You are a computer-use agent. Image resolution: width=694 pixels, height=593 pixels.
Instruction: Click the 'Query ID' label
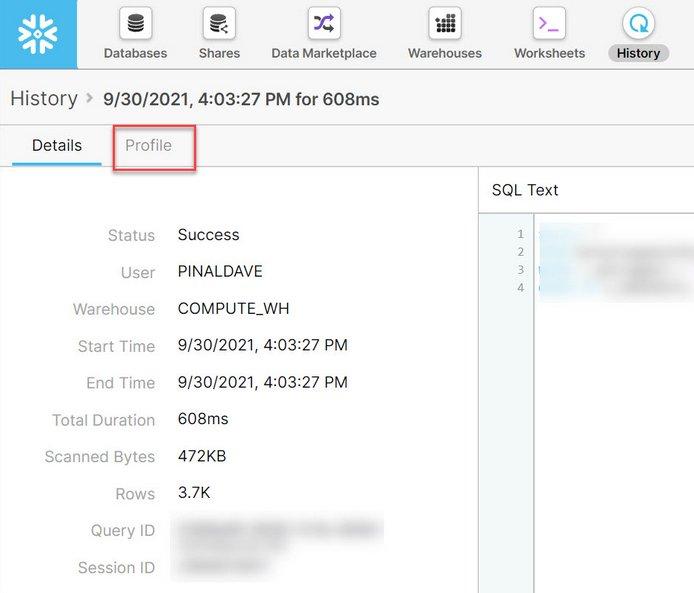[123, 531]
